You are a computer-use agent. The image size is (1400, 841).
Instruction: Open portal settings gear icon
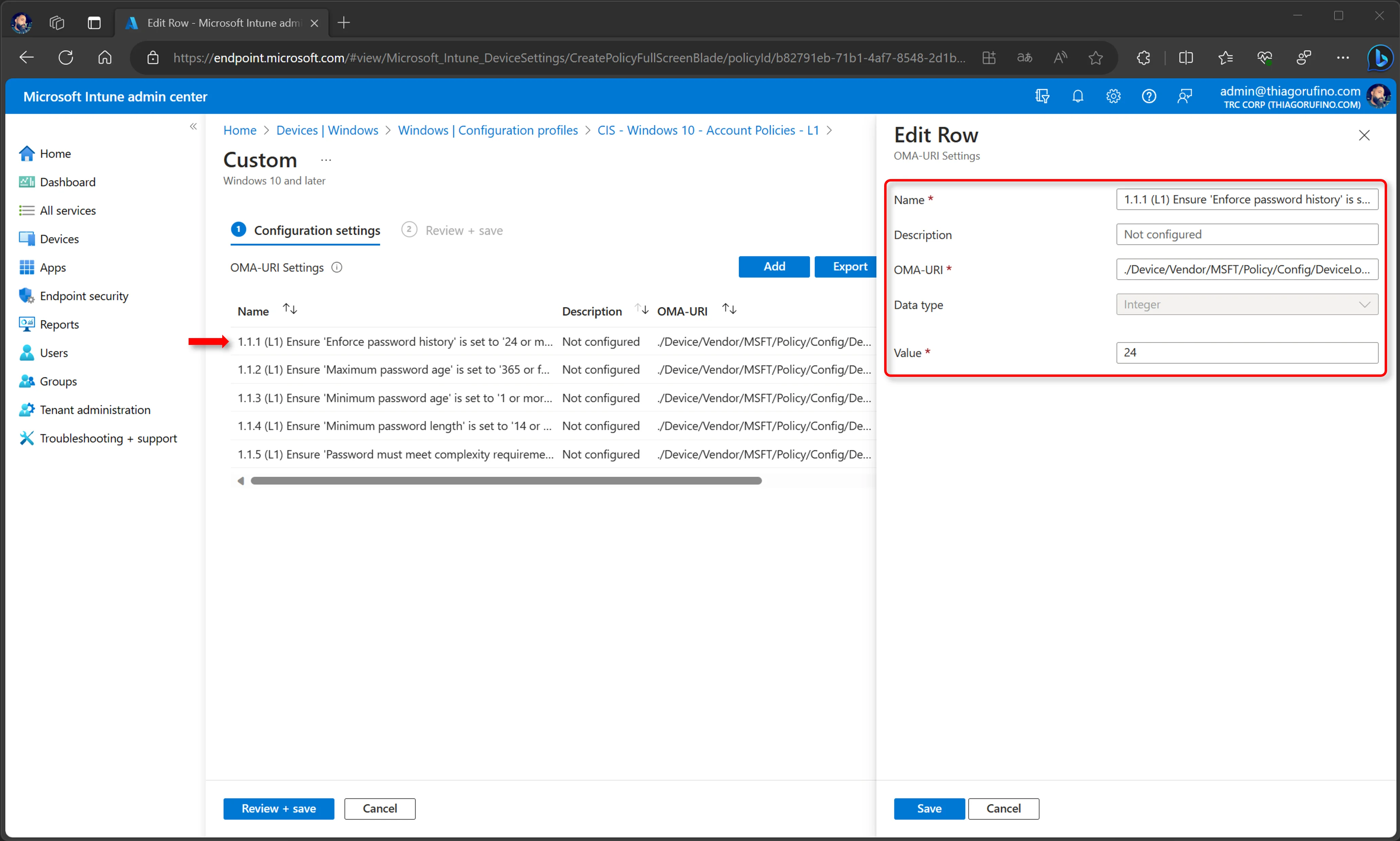[x=1113, y=97]
